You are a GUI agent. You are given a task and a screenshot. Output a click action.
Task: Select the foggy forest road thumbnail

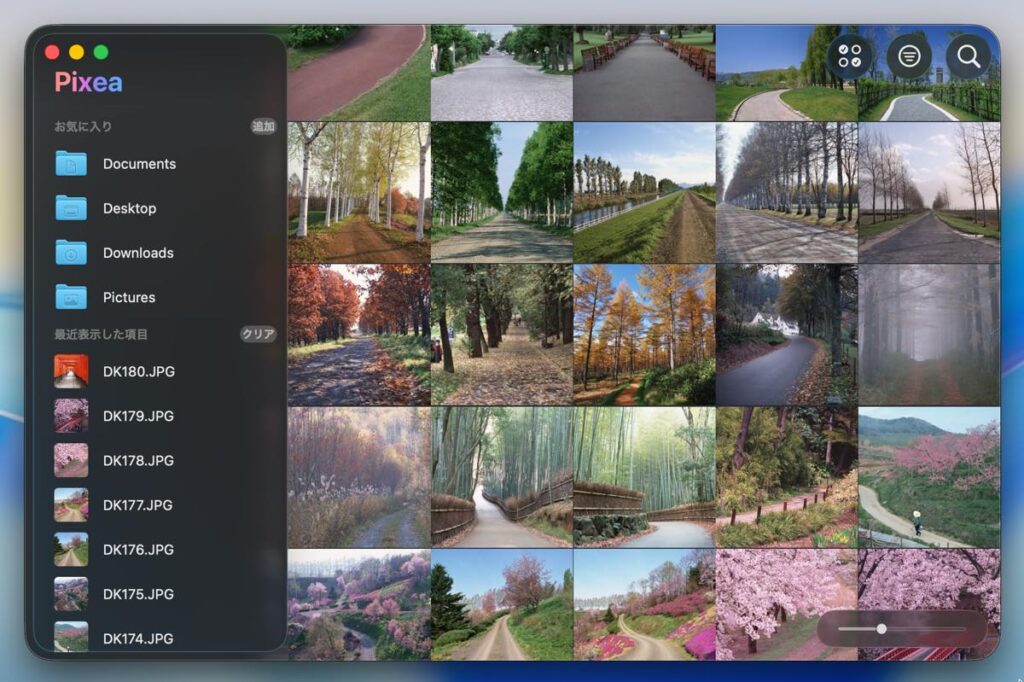[929, 334]
